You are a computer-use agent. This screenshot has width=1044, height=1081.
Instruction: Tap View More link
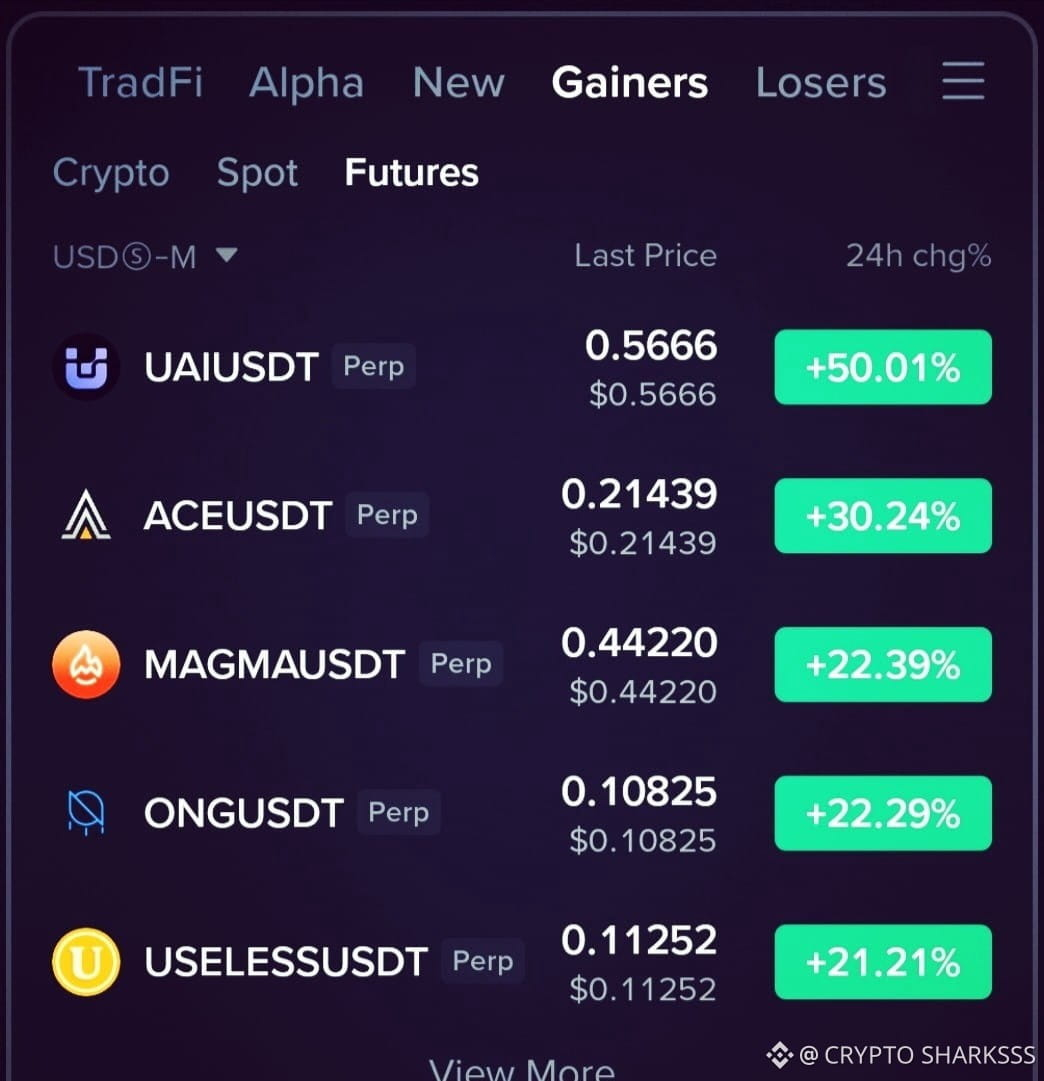(522, 1067)
